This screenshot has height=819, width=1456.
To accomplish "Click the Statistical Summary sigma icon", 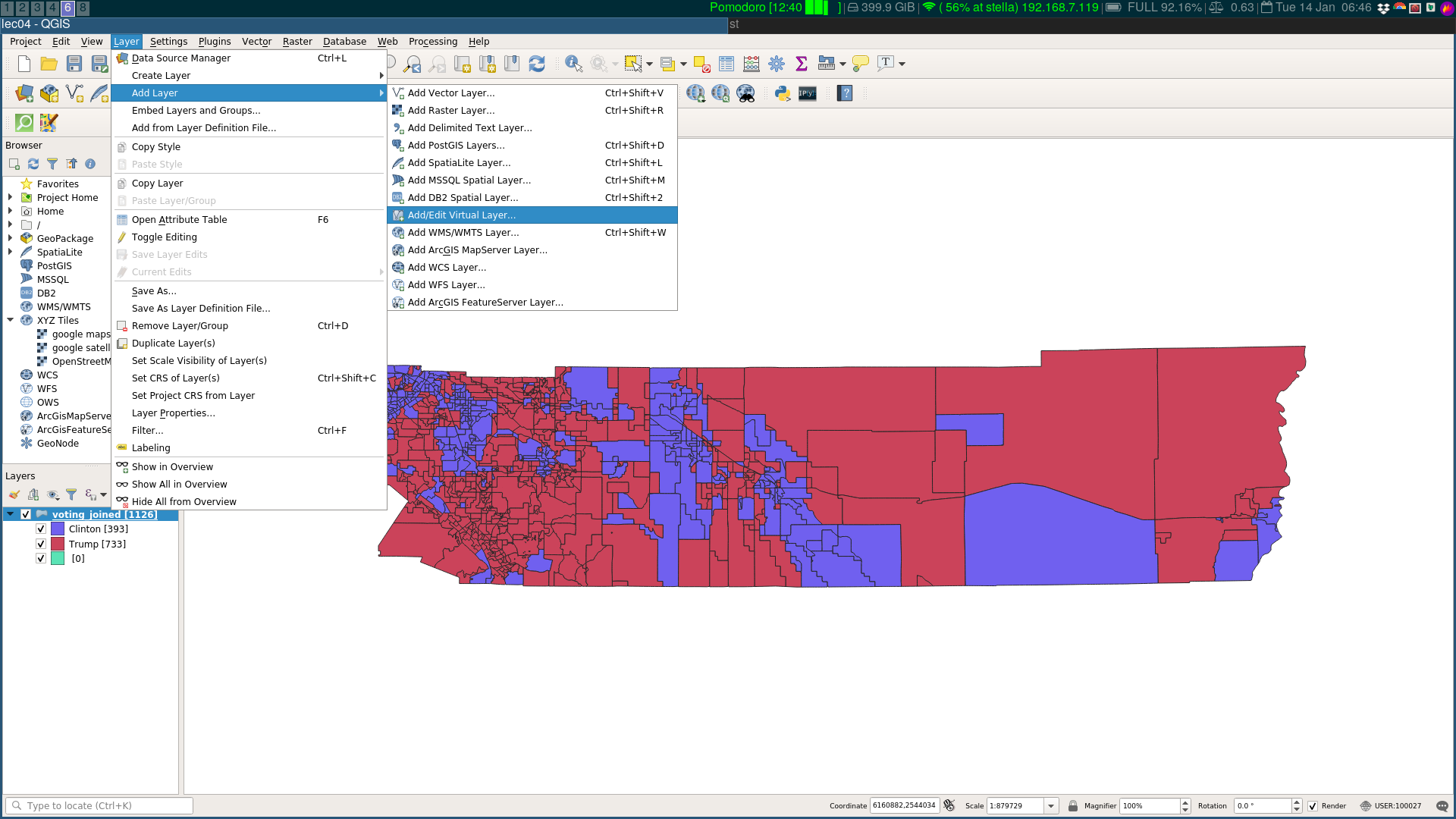I will click(x=802, y=64).
